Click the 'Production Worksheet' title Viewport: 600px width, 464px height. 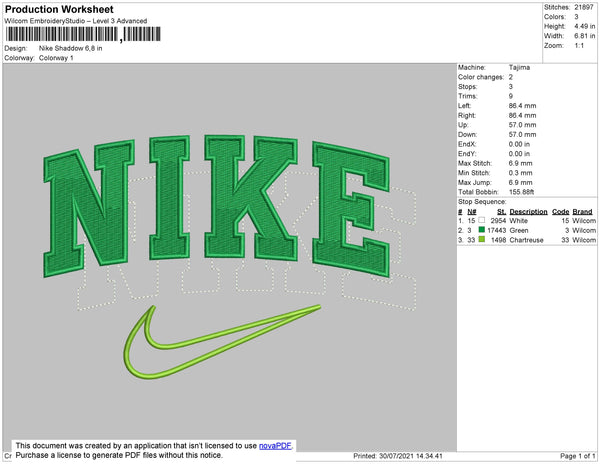[59, 9]
